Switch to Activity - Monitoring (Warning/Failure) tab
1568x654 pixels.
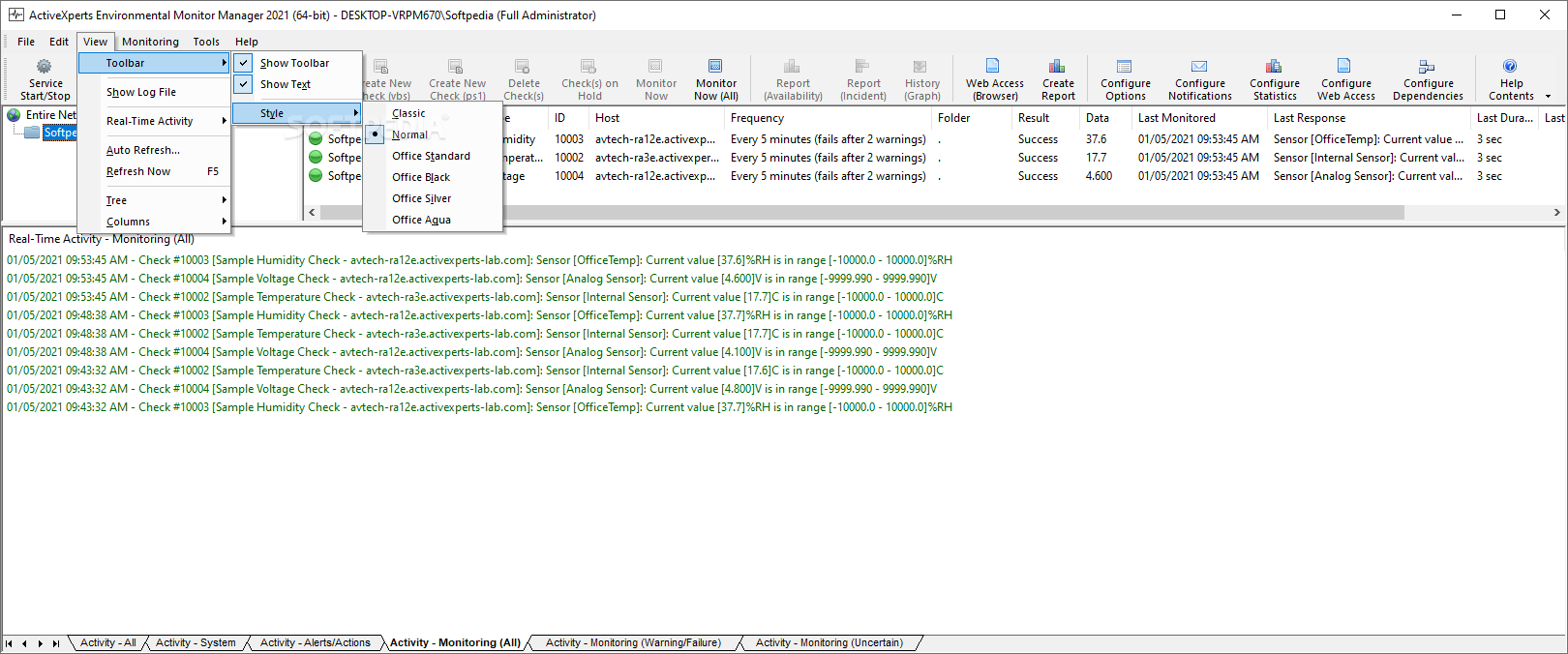click(x=633, y=642)
